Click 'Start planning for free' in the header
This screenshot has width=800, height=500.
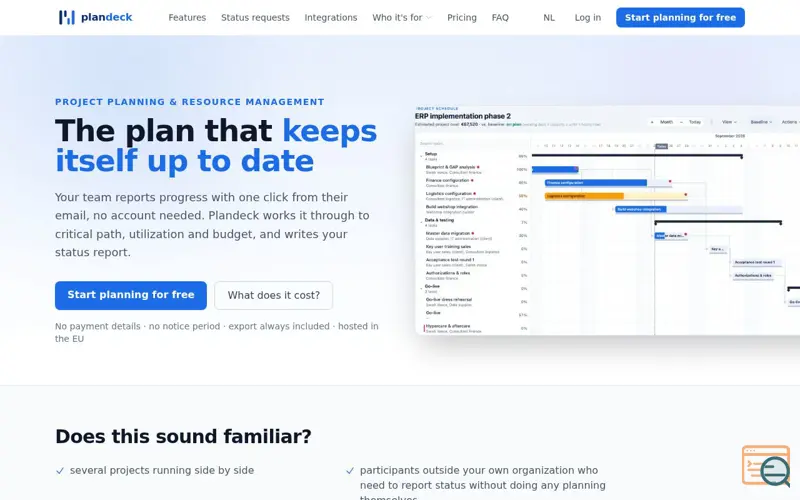coord(680,17)
